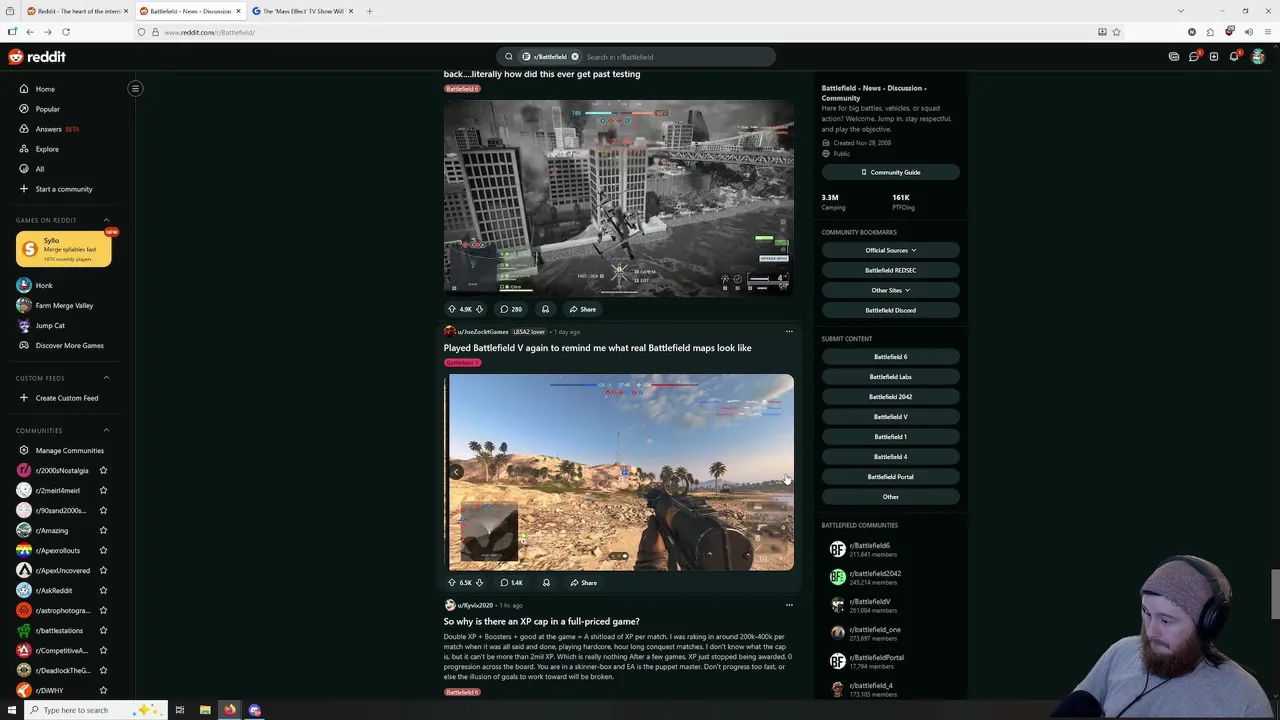This screenshot has height=720, width=1280.
Task: Go back with the browser back arrow
Action: [30, 32]
